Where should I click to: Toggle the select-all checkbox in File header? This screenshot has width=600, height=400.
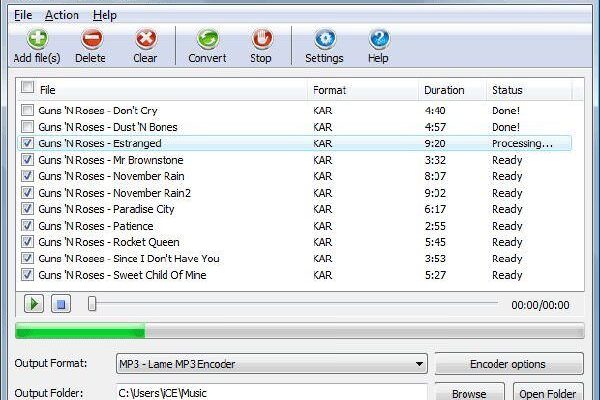pos(27,89)
